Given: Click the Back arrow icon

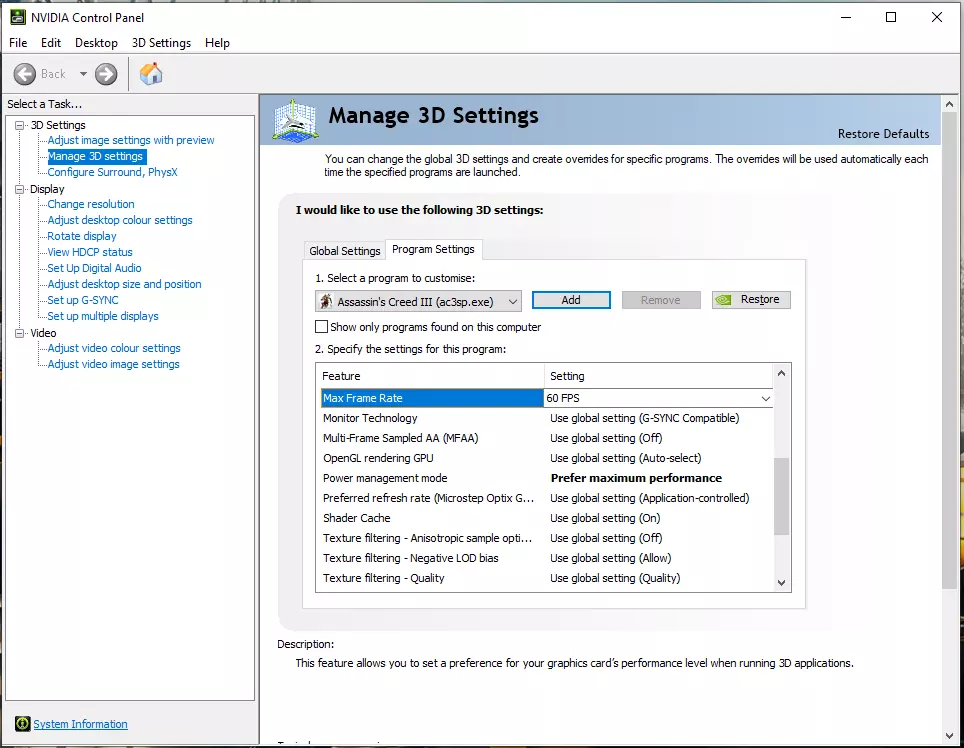Looking at the screenshot, I should click(25, 74).
